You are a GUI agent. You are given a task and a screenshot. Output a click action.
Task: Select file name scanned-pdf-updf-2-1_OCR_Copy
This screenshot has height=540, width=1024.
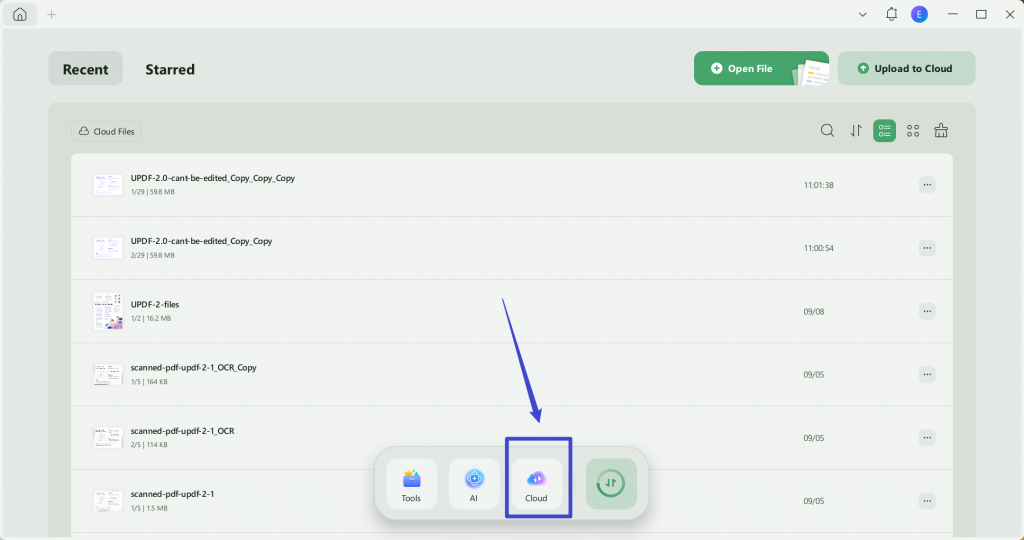pos(193,368)
